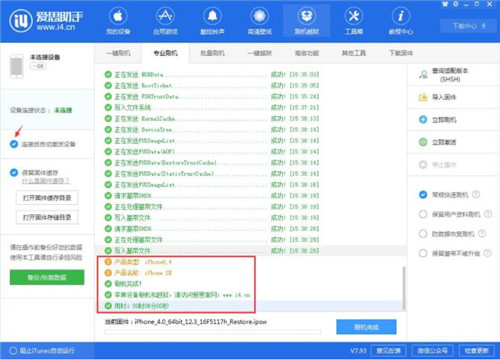Toggle 连接后自动激活设备 checkbox

[14, 144]
